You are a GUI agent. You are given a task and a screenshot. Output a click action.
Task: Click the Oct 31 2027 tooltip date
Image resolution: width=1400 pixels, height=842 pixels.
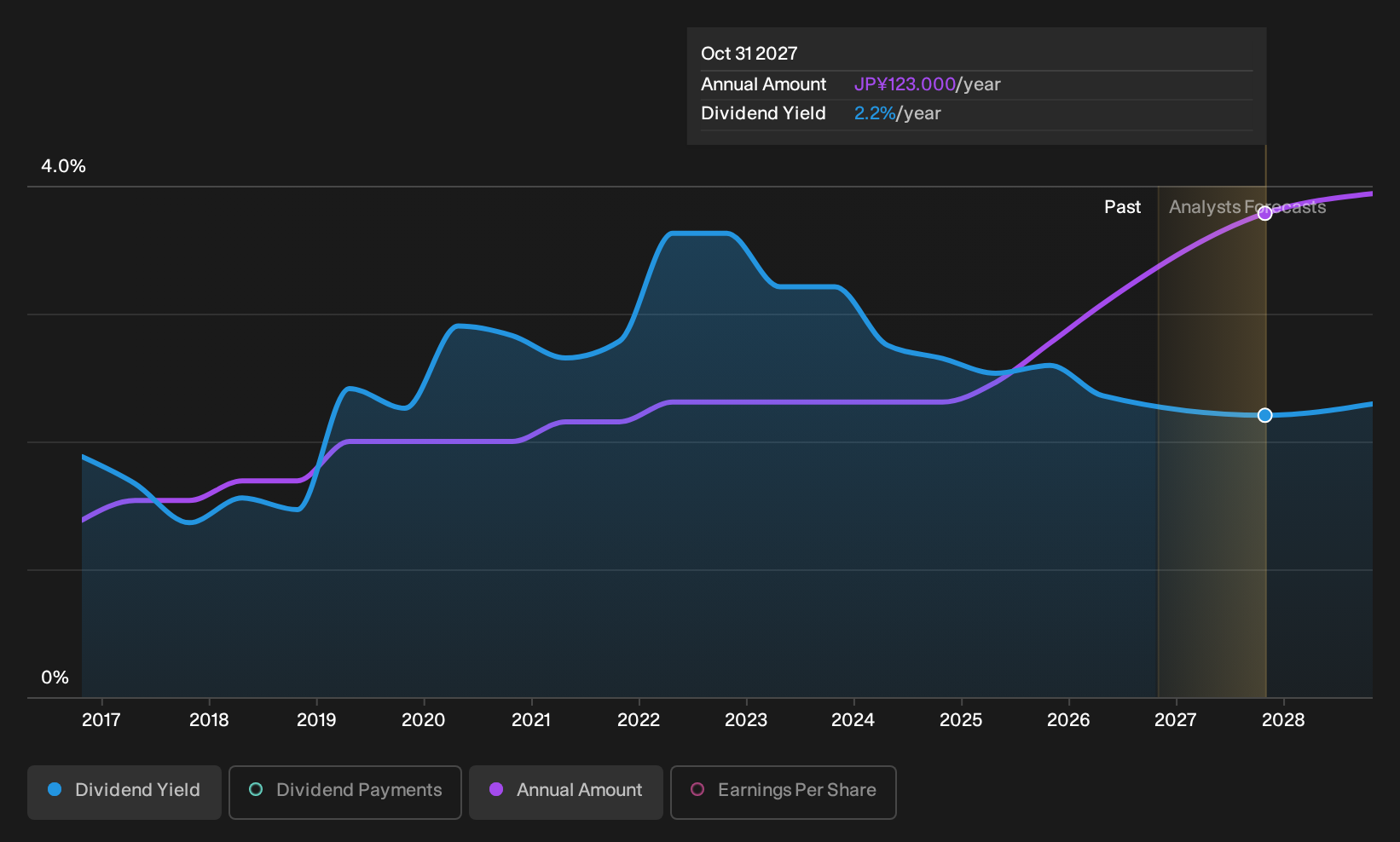pyautogui.click(x=749, y=54)
